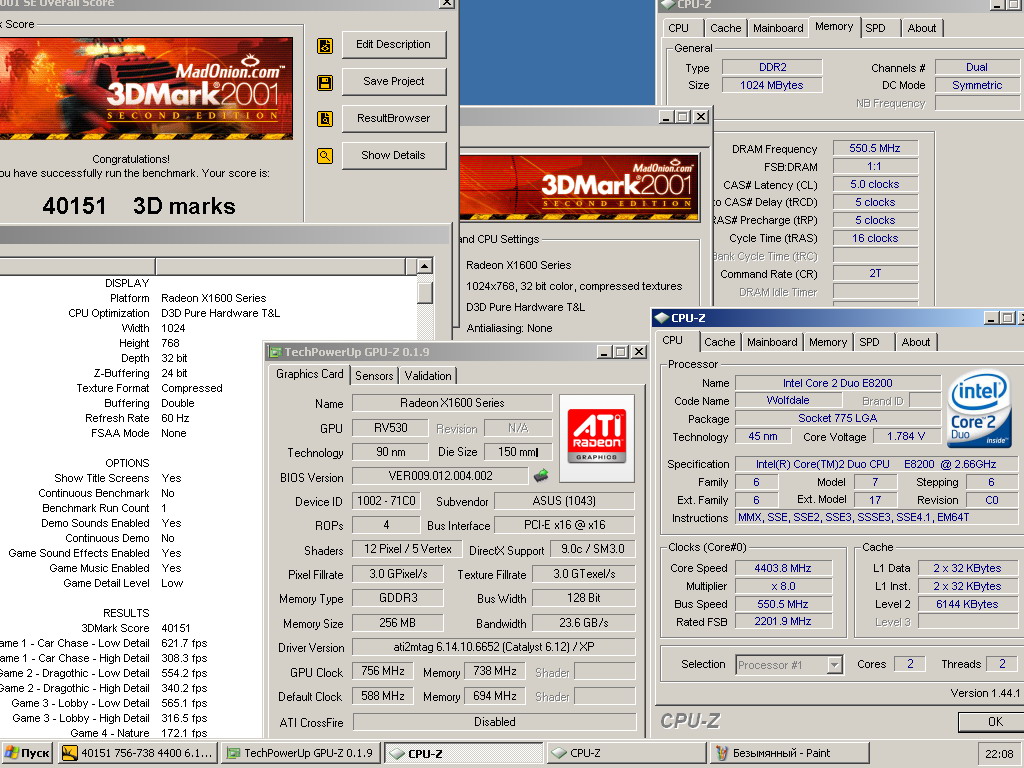The width and height of the screenshot is (1024, 768).
Task: Open the 3DMark taskbar item 40151 756-738
Action: click(138, 753)
